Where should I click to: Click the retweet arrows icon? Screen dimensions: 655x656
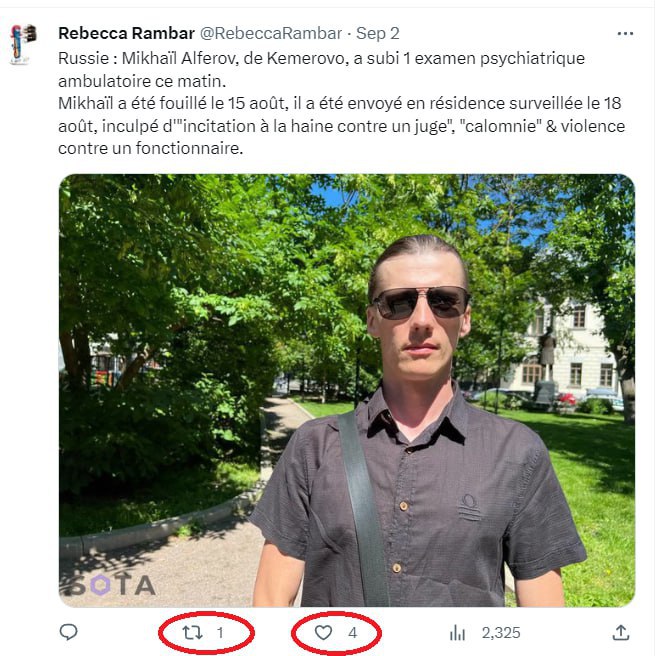pyautogui.click(x=192, y=633)
